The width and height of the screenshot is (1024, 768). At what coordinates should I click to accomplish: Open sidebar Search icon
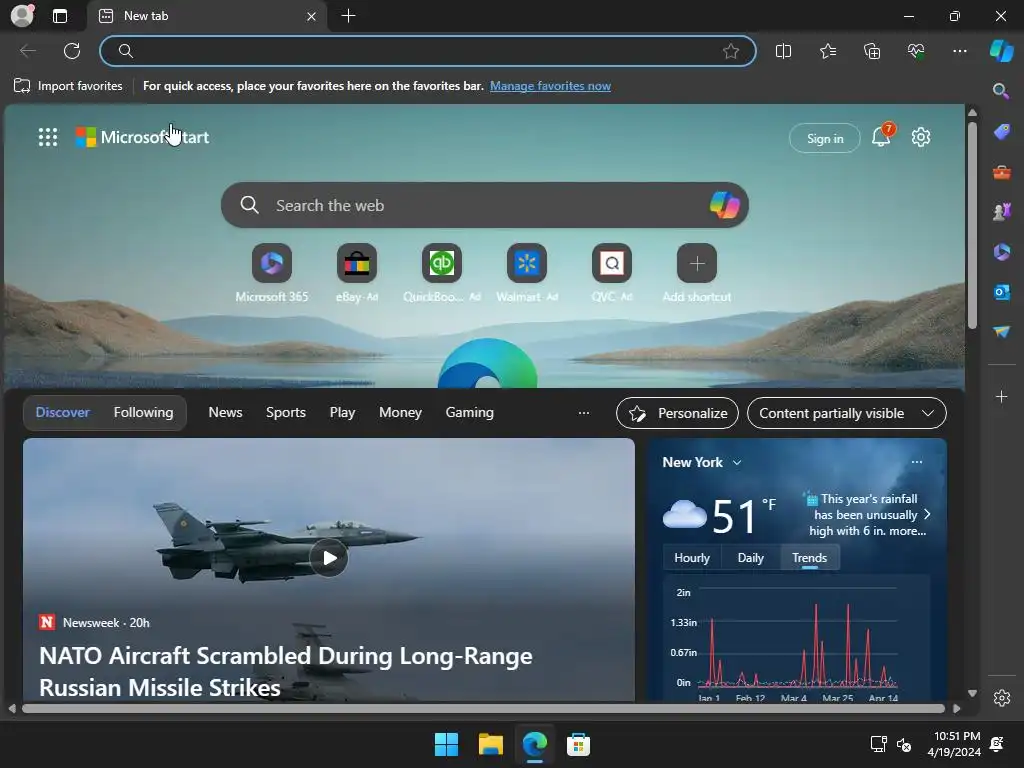click(1001, 91)
